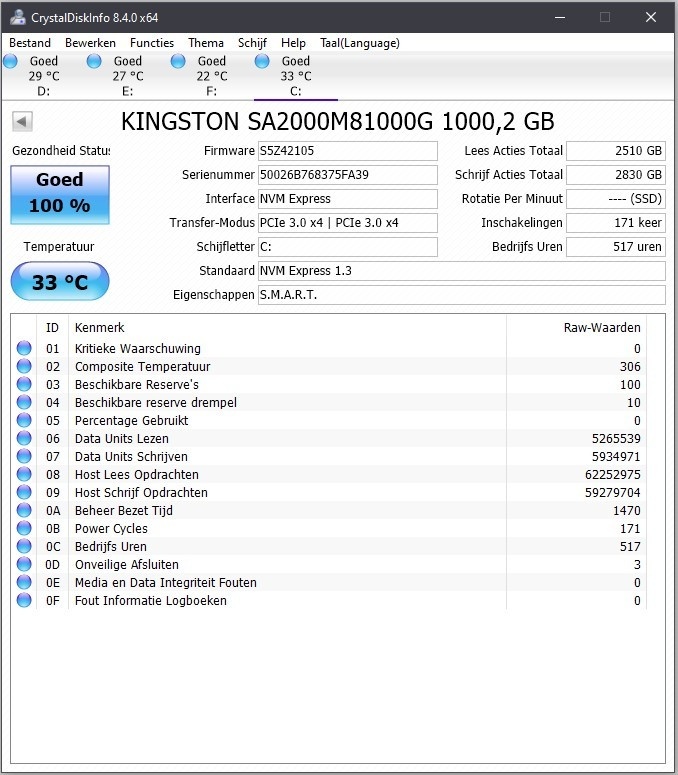Click Schrijf Acties Totaal value 2830 GB
678x775 pixels.
pos(616,174)
